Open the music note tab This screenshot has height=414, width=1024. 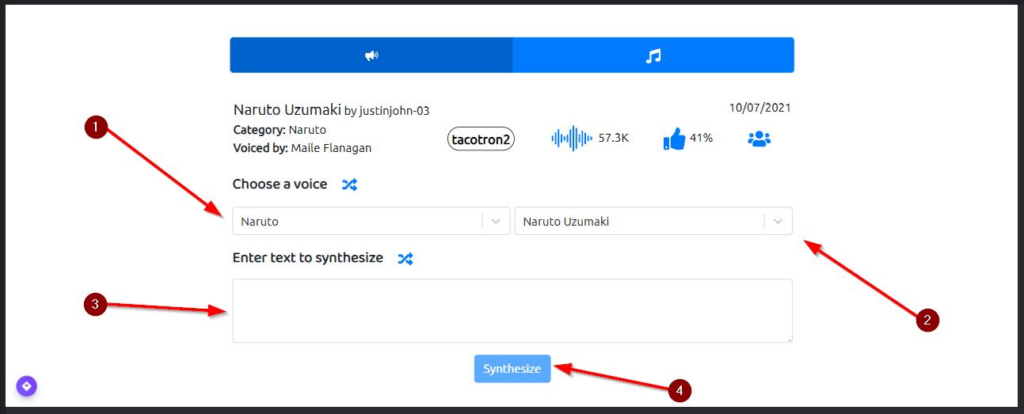click(653, 56)
